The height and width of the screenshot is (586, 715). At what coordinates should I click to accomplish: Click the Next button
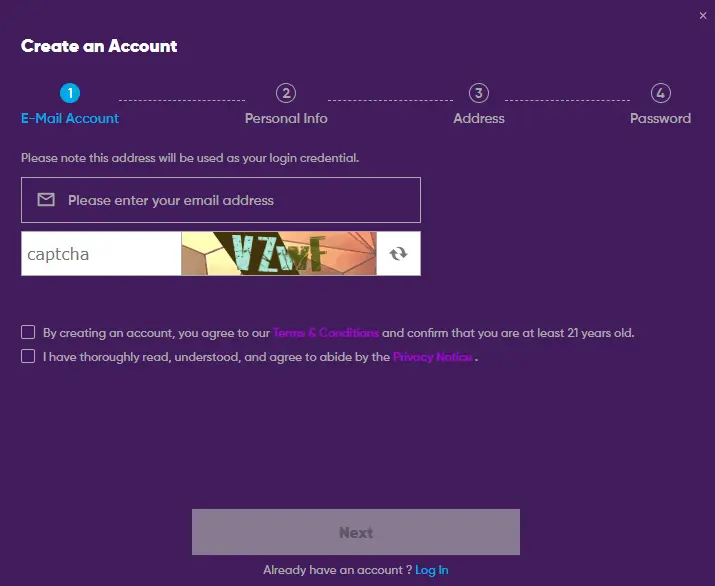(x=356, y=532)
